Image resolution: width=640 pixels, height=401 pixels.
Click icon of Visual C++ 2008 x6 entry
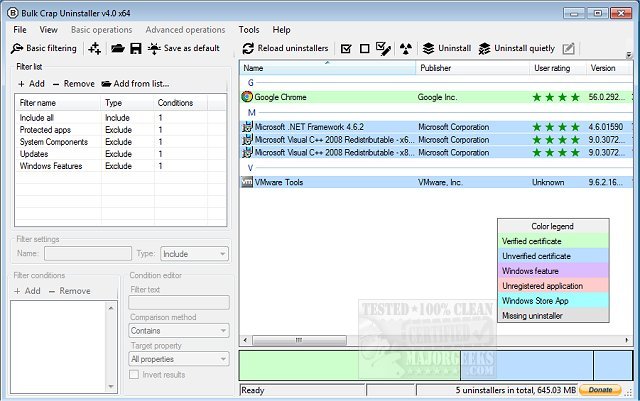(247, 140)
